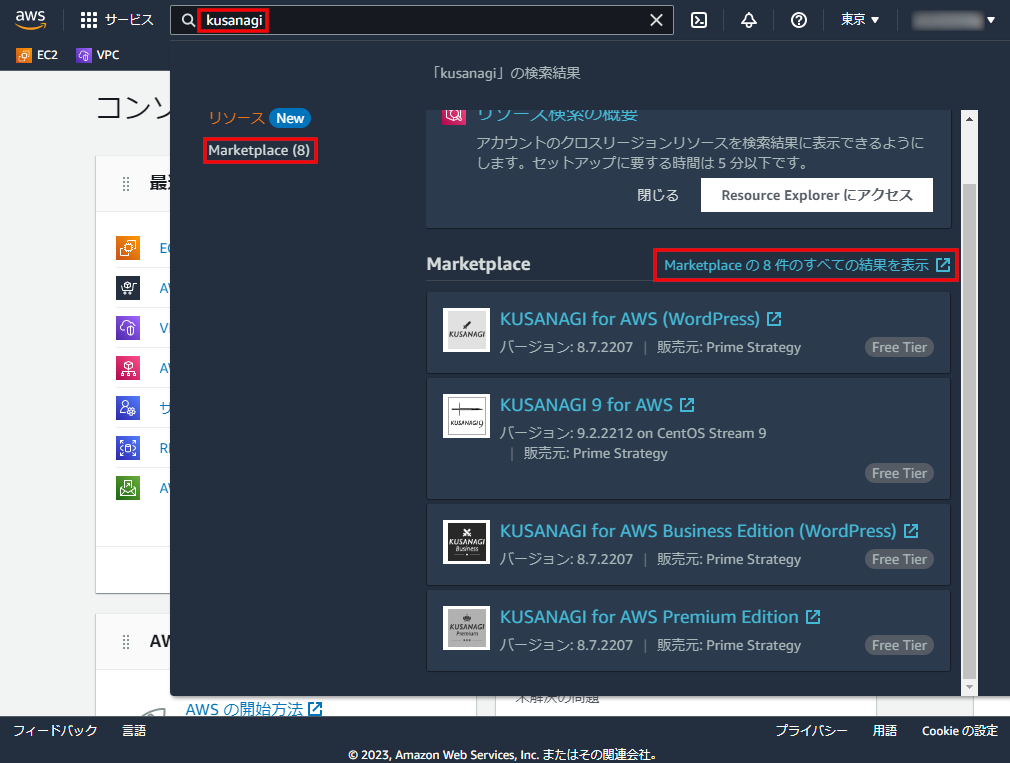The width and height of the screenshot is (1010, 763).
Task: Click the 閉じる button
Action: tap(658, 195)
